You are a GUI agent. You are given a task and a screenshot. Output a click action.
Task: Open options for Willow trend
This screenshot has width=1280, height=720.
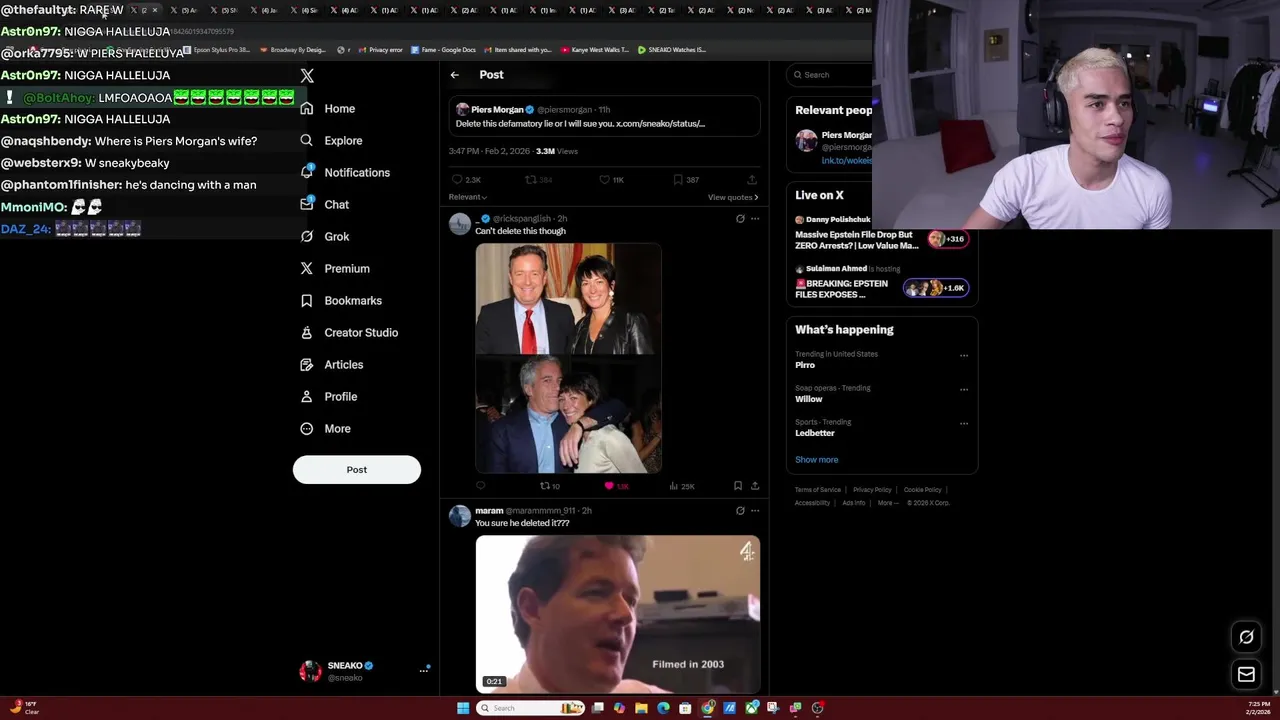(x=964, y=389)
